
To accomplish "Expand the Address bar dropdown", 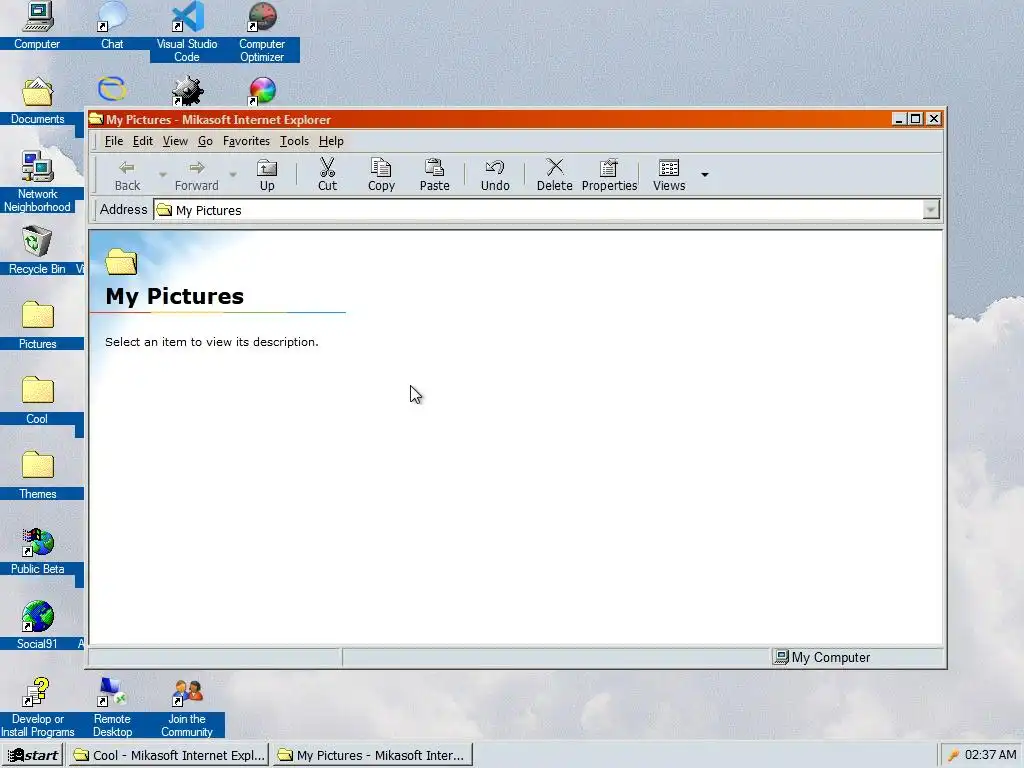I will coord(931,210).
